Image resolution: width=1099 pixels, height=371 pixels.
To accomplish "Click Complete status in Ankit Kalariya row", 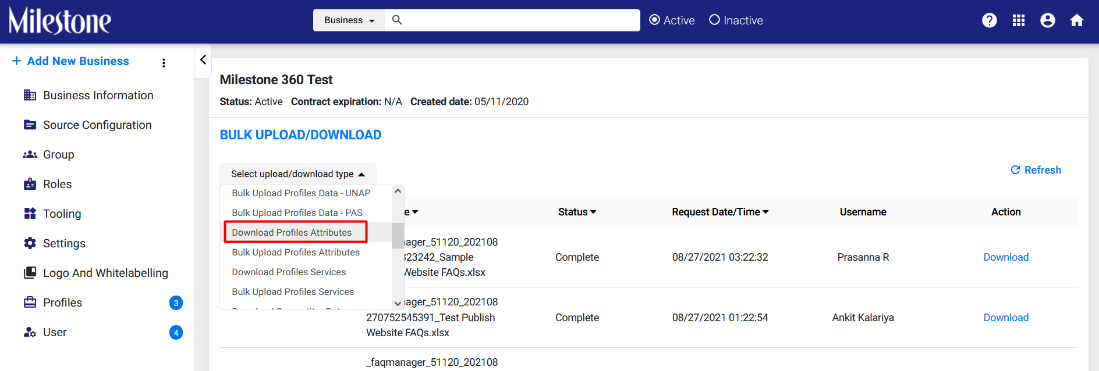I will [578, 318].
